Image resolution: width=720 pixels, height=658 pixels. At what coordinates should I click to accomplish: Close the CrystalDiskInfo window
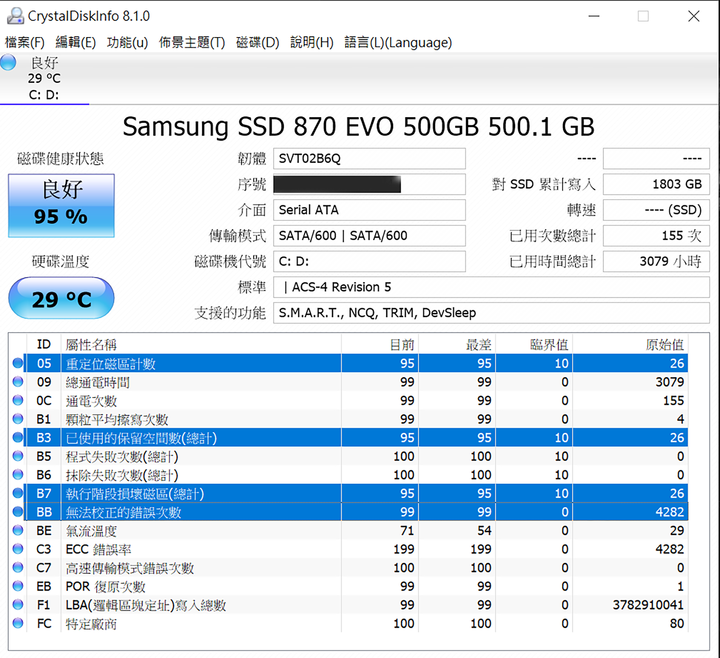pyautogui.click(x=694, y=16)
